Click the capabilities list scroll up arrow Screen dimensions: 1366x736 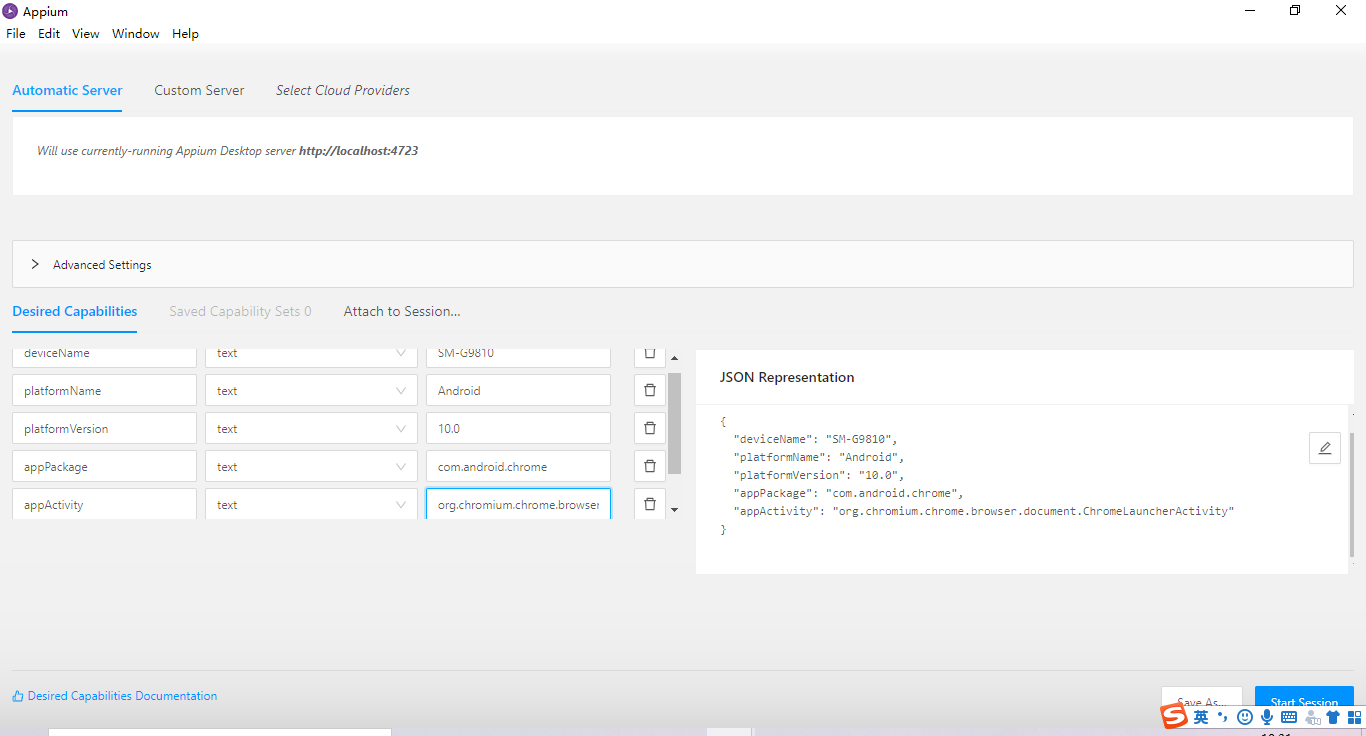pos(674,357)
